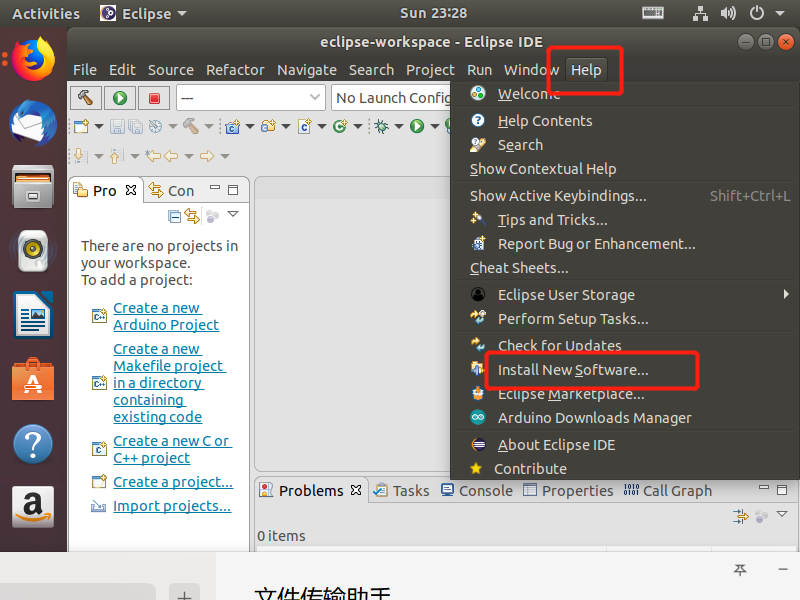This screenshot has height=600, width=800.
Task: Click the green Run toolbar icon
Action: coord(417,126)
